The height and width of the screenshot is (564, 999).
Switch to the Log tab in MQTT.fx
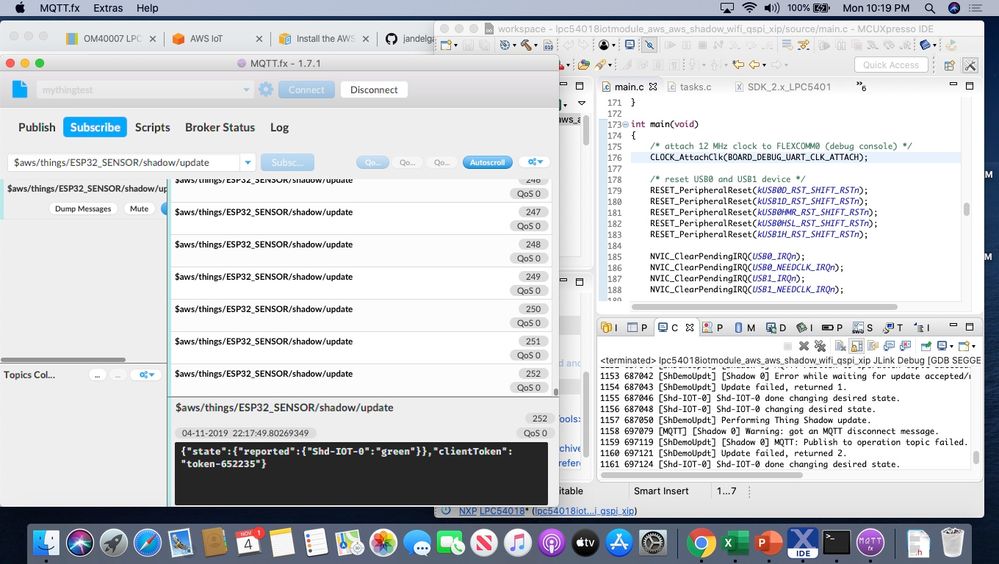[279, 127]
